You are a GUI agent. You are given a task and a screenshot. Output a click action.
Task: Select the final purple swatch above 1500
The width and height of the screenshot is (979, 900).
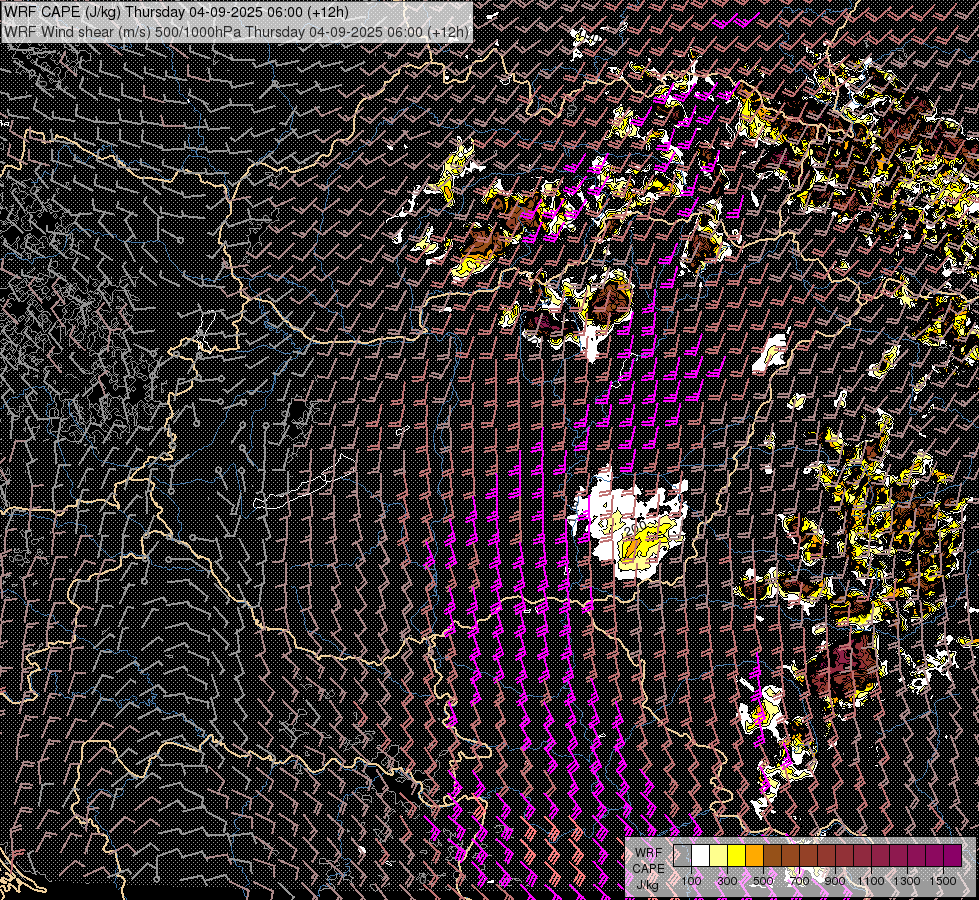click(x=953, y=856)
